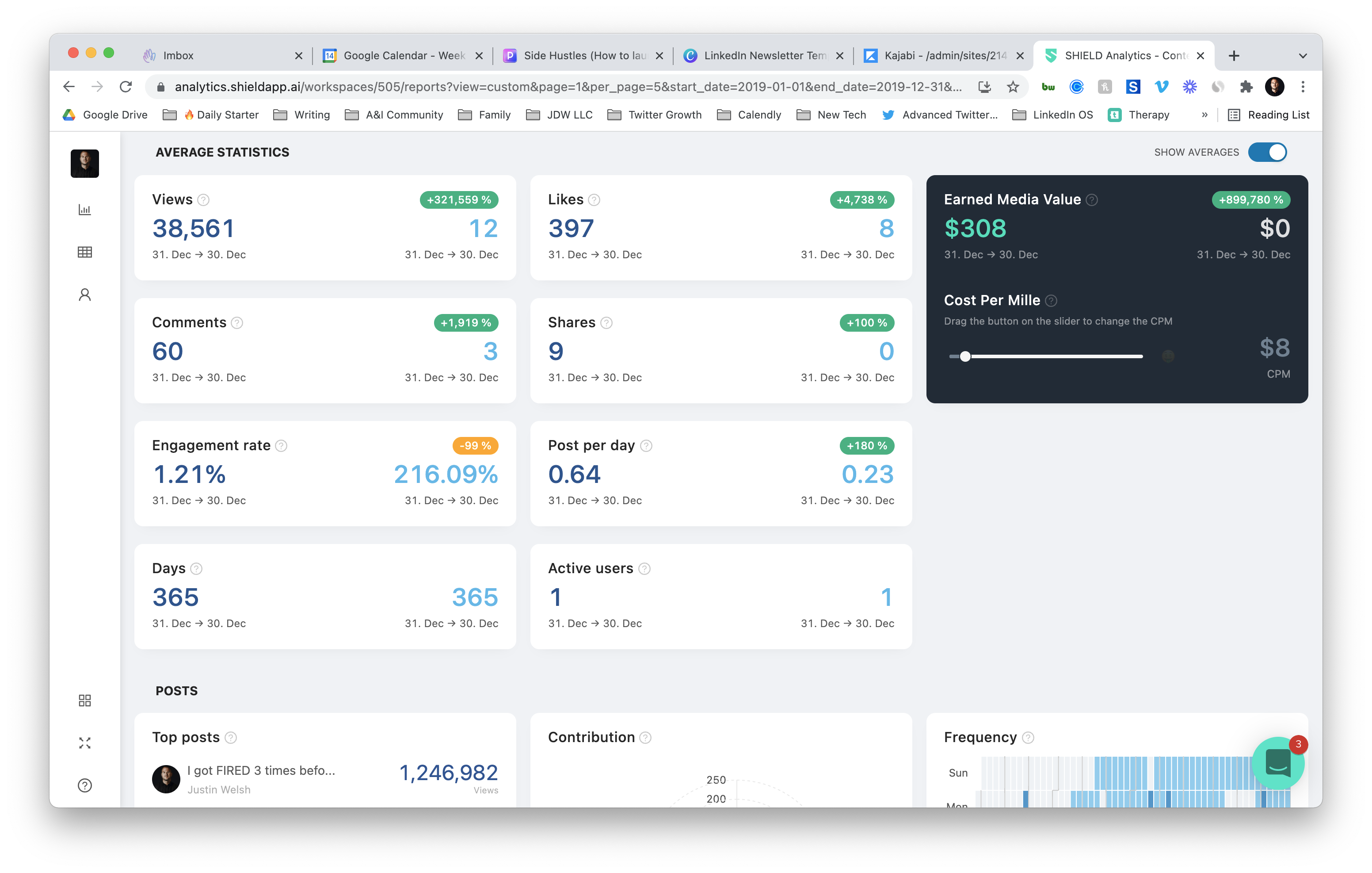Click the Earned Media Value info icon
1372x873 pixels.
1092,200
